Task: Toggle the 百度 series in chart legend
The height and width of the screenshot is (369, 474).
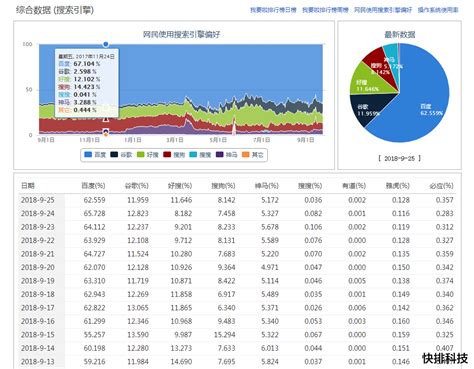Action: pos(95,155)
